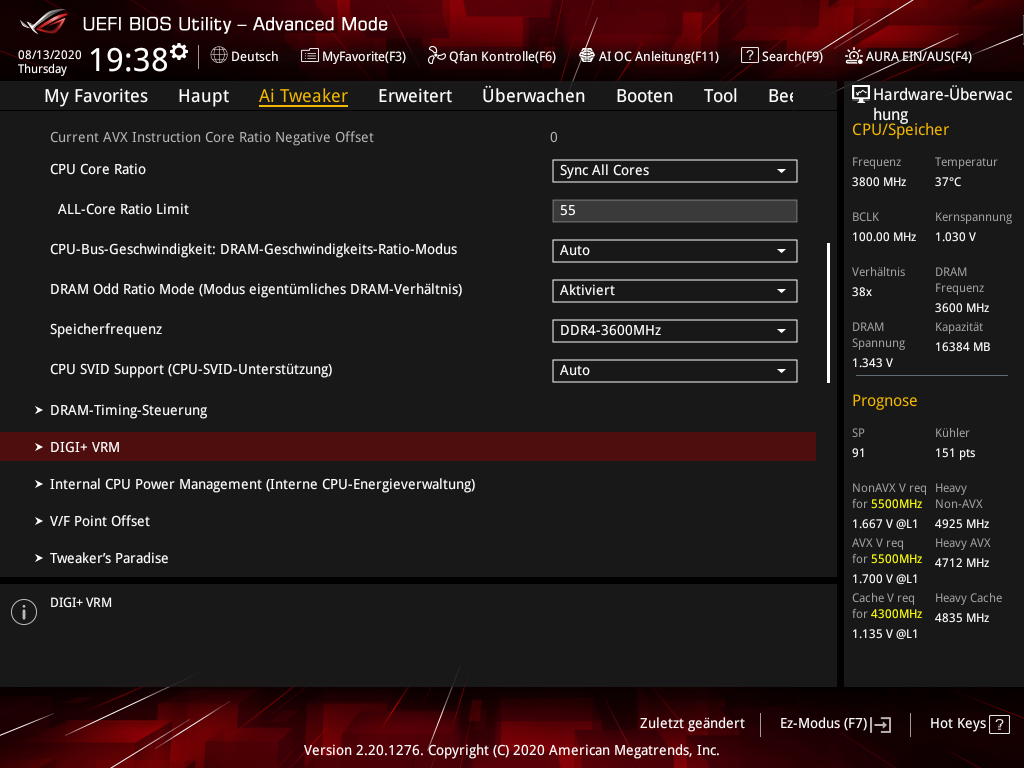Click the CPU/Speicher section heading
1024x768 pixels.
tap(900, 129)
